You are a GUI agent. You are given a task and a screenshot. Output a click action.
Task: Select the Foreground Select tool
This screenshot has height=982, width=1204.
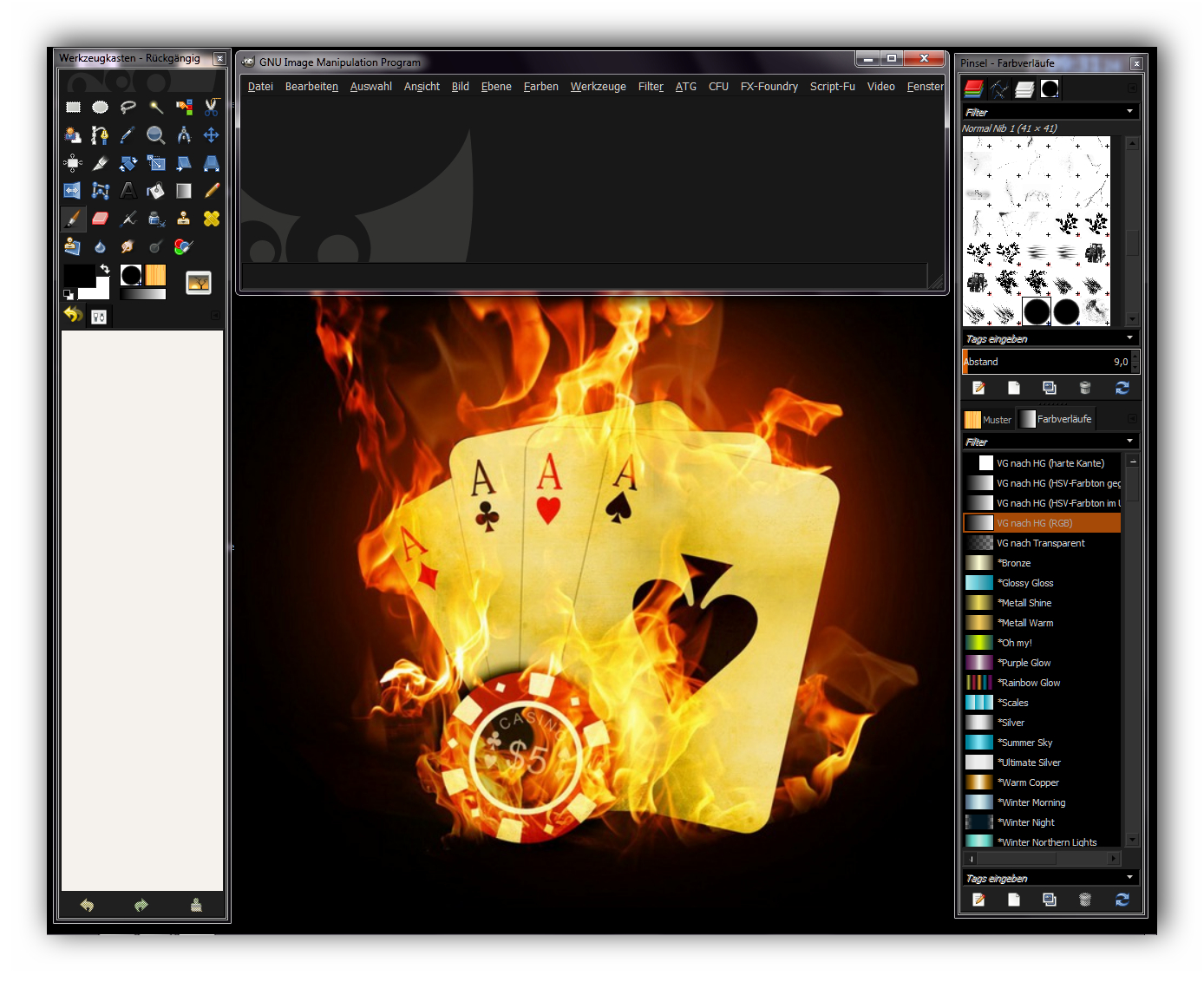[x=73, y=135]
